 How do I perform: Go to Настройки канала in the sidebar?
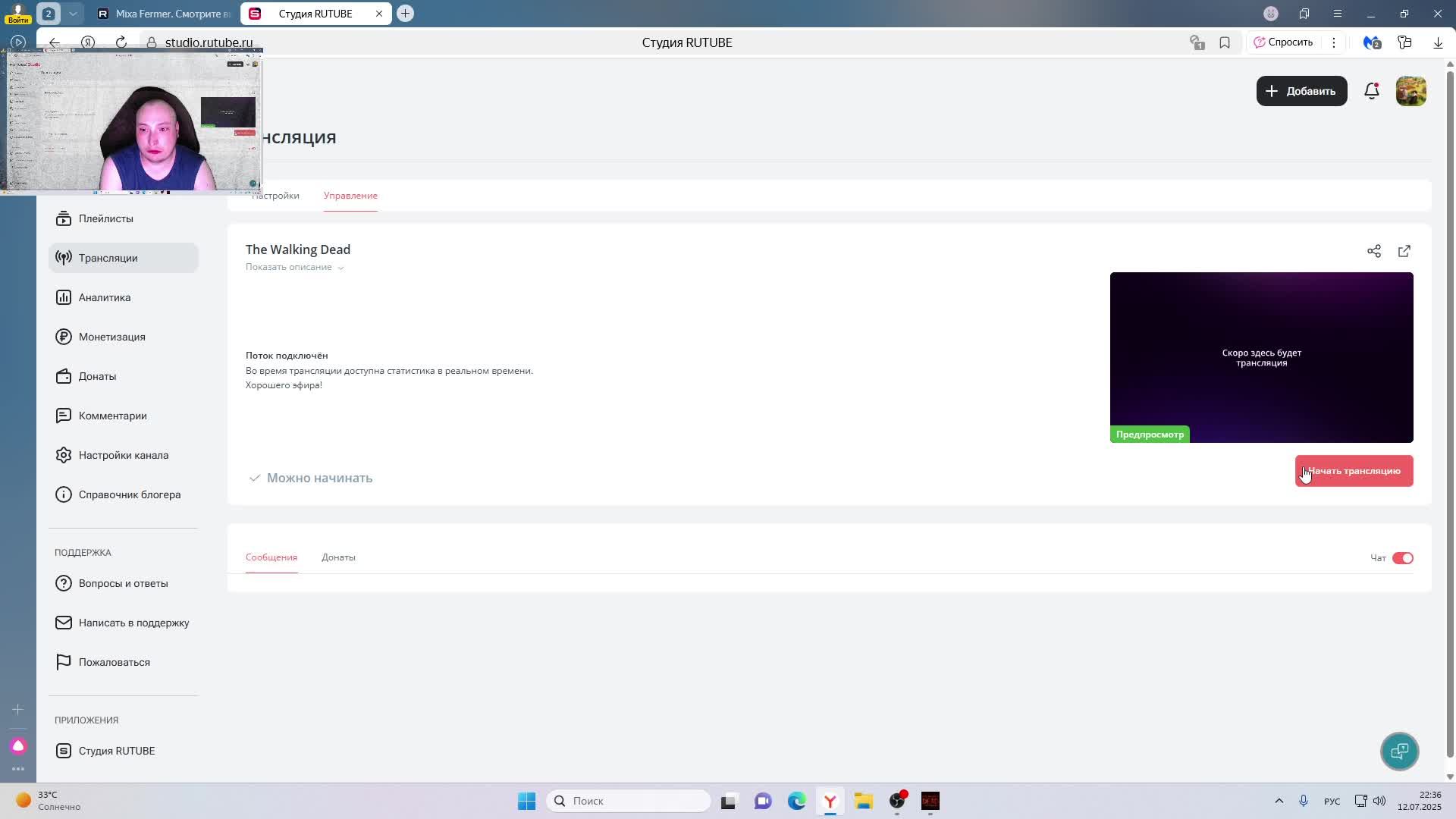point(123,455)
